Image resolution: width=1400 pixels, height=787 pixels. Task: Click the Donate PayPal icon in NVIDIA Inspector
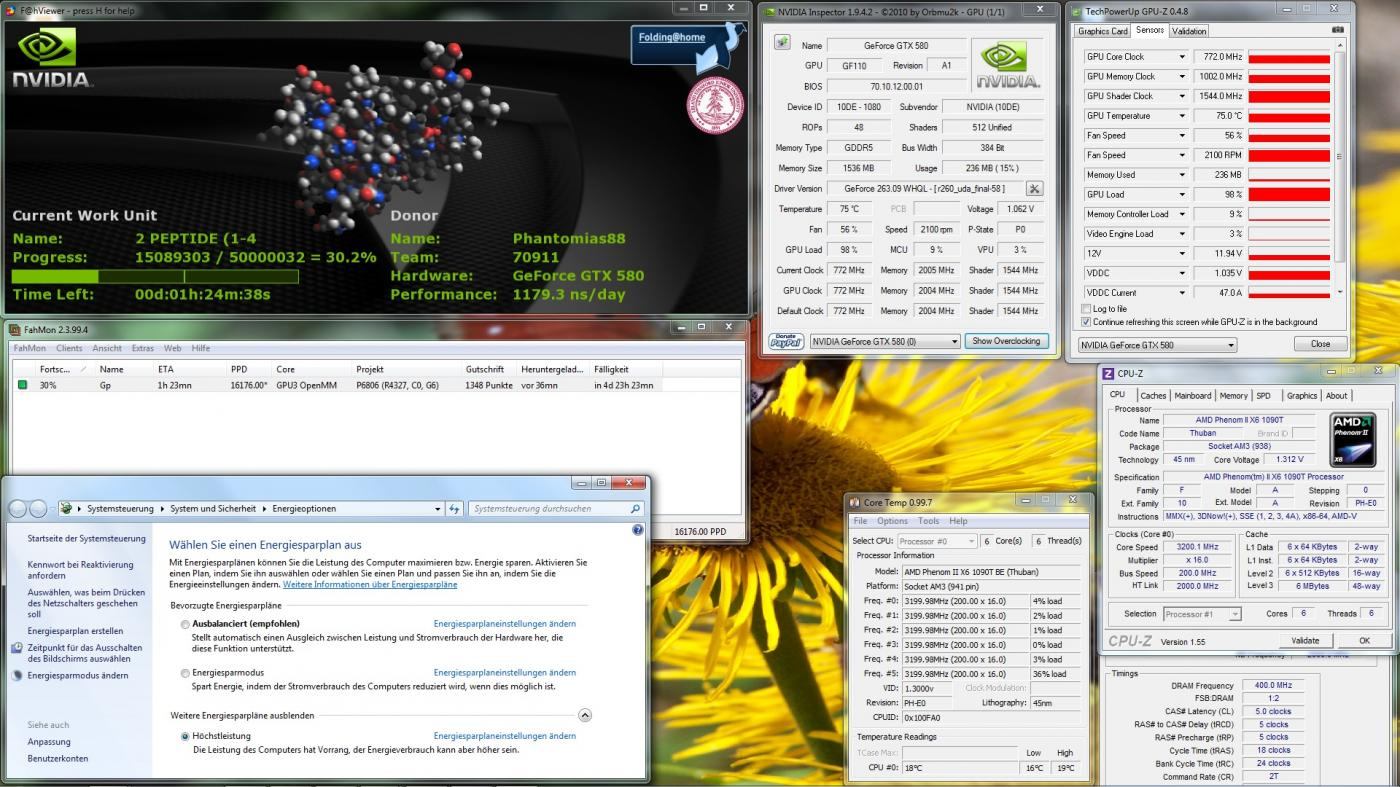click(x=787, y=341)
